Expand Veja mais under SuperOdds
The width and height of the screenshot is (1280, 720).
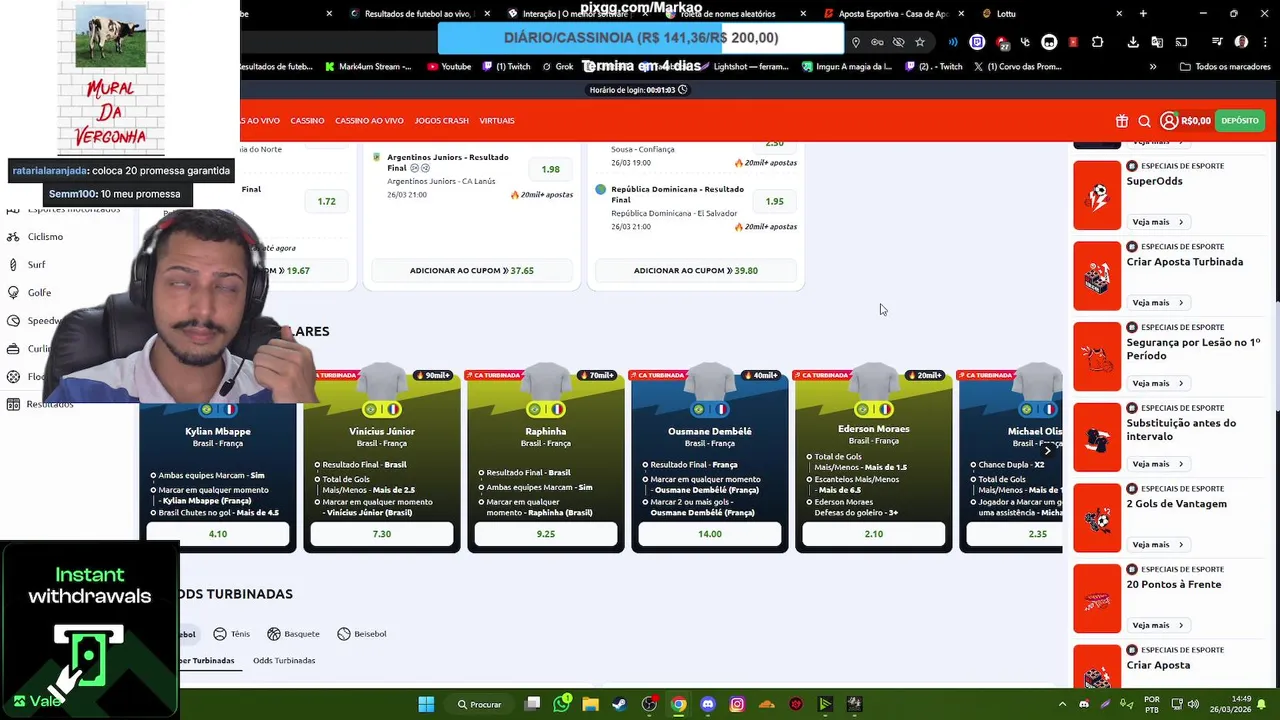click(x=1158, y=222)
